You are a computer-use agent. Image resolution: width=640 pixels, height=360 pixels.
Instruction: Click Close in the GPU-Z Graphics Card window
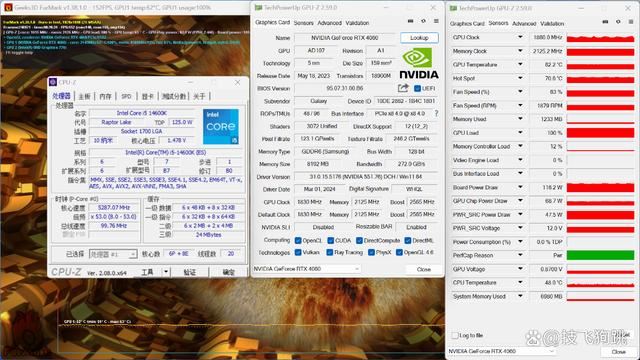(x=424, y=269)
